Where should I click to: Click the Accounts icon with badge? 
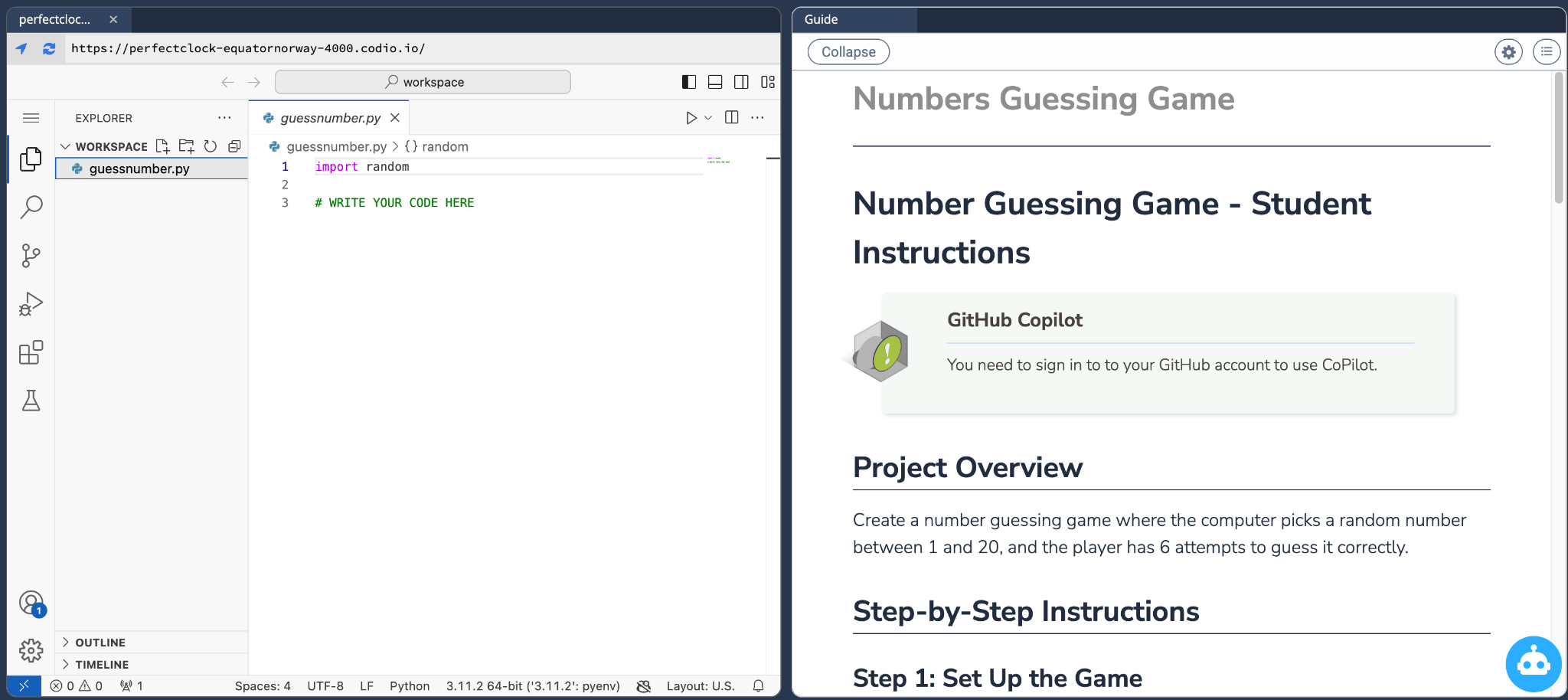[x=31, y=604]
